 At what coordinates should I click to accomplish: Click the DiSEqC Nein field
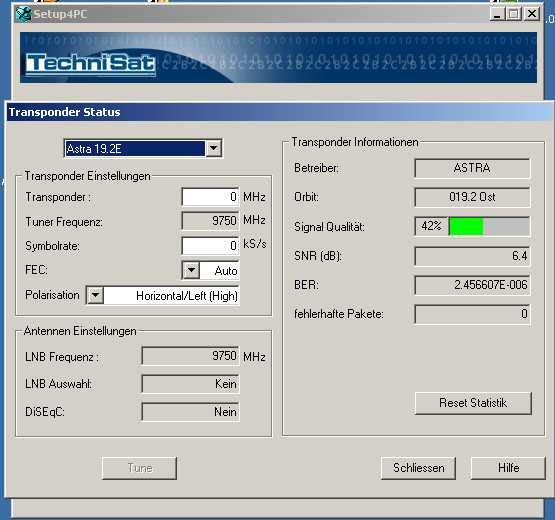190,412
